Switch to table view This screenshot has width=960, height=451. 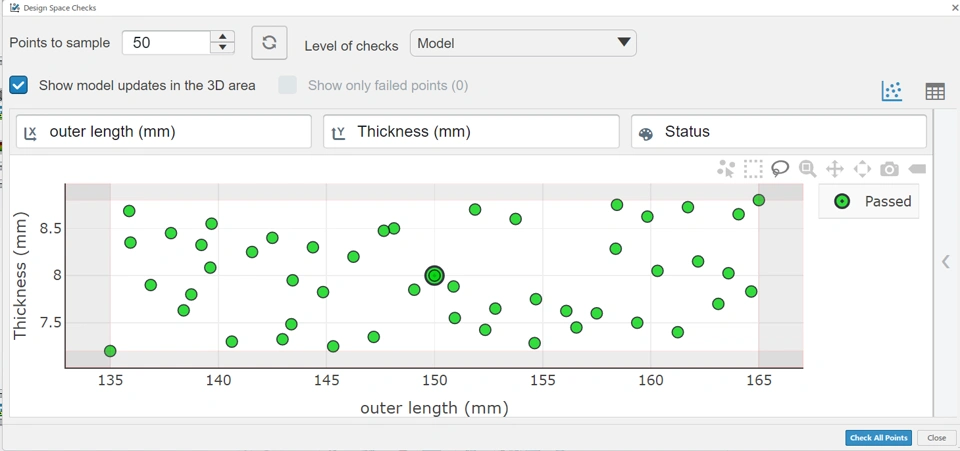pyautogui.click(x=935, y=91)
